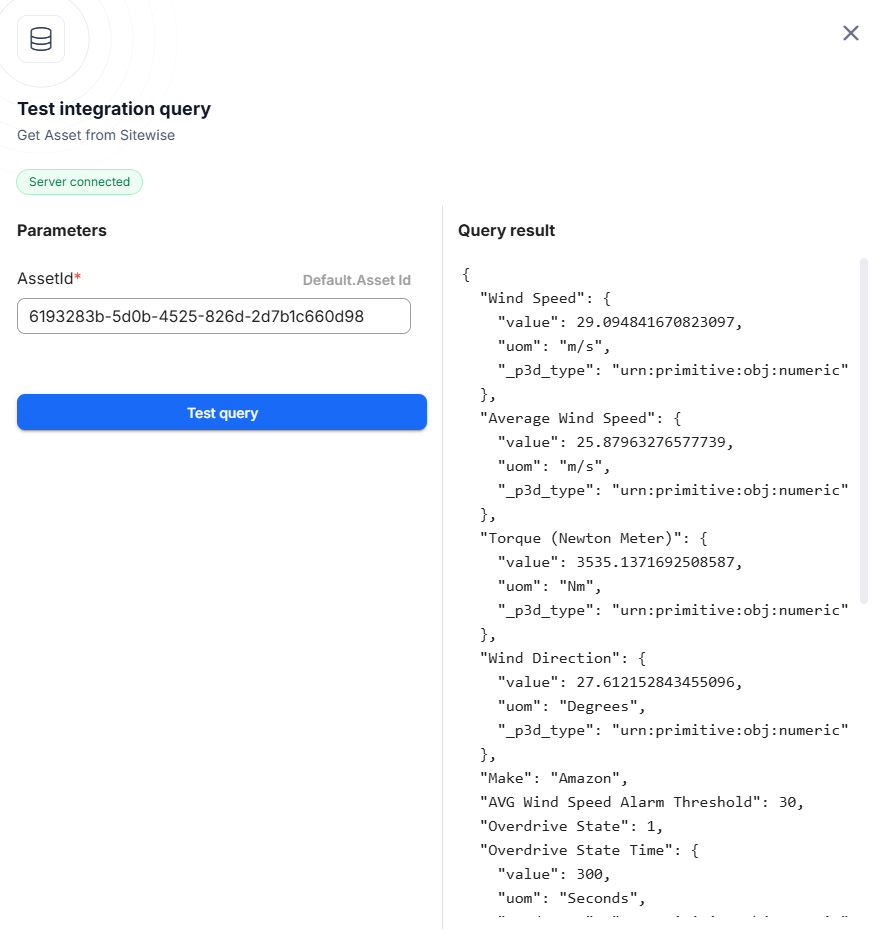
Task: Click the Query result section heading
Action: [506, 230]
